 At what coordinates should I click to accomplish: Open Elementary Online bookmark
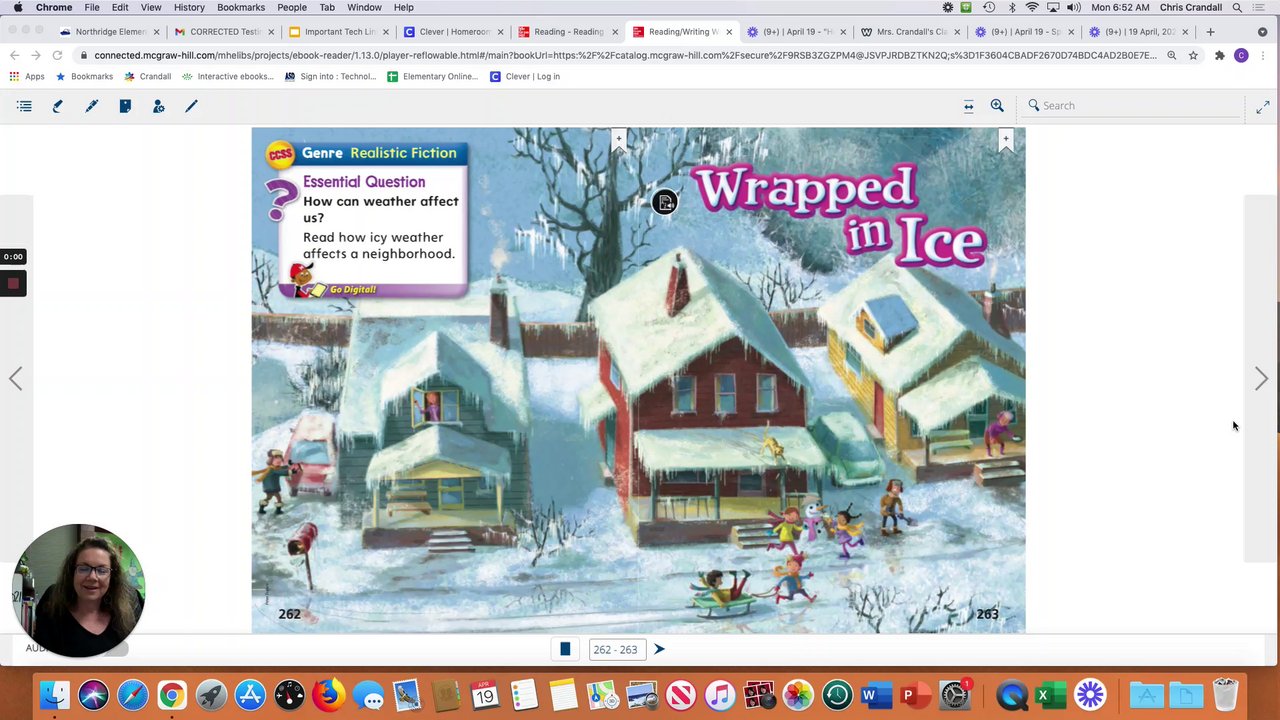point(432,76)
